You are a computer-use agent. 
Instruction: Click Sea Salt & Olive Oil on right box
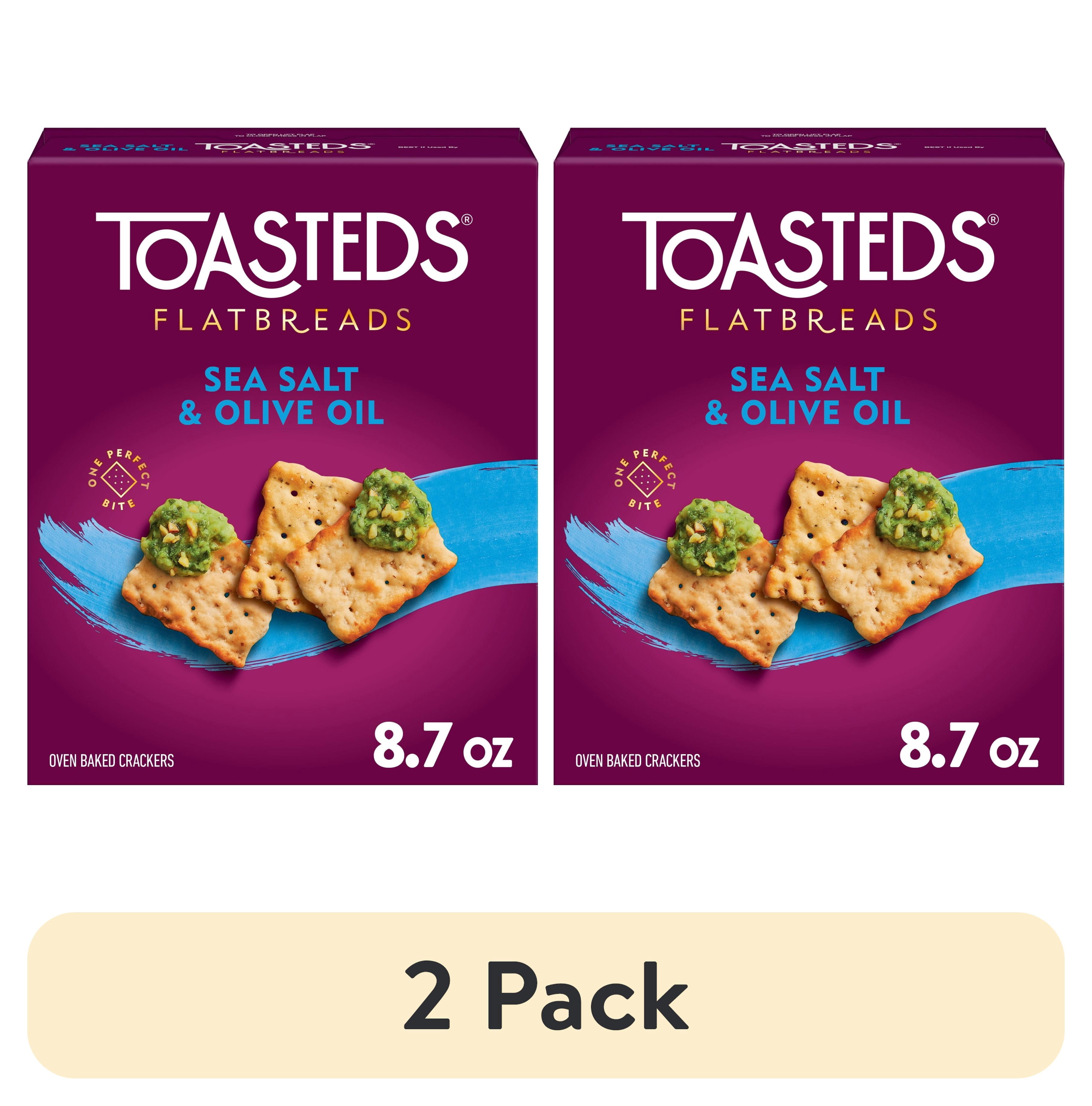tap(807, 396)
